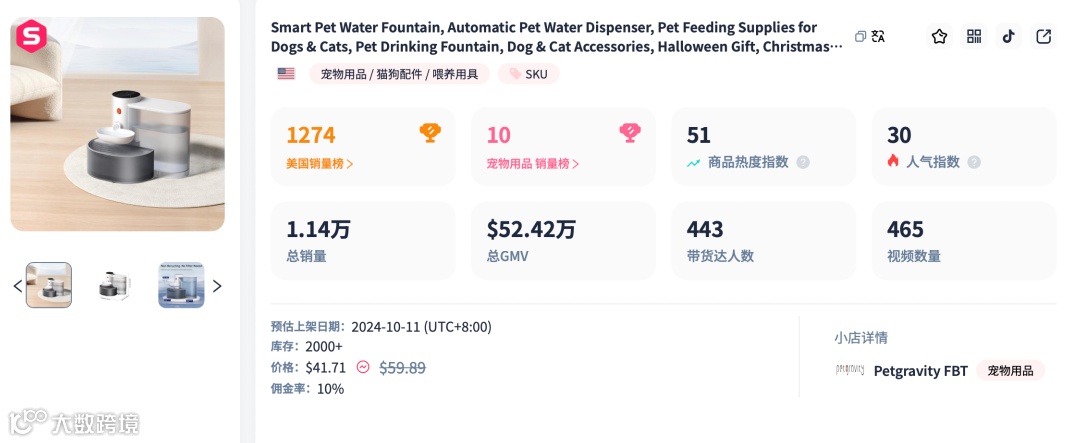The width and height of the screenshot is (1069, 443).
Task: Copy the product title
Action: tap(860, 37)
